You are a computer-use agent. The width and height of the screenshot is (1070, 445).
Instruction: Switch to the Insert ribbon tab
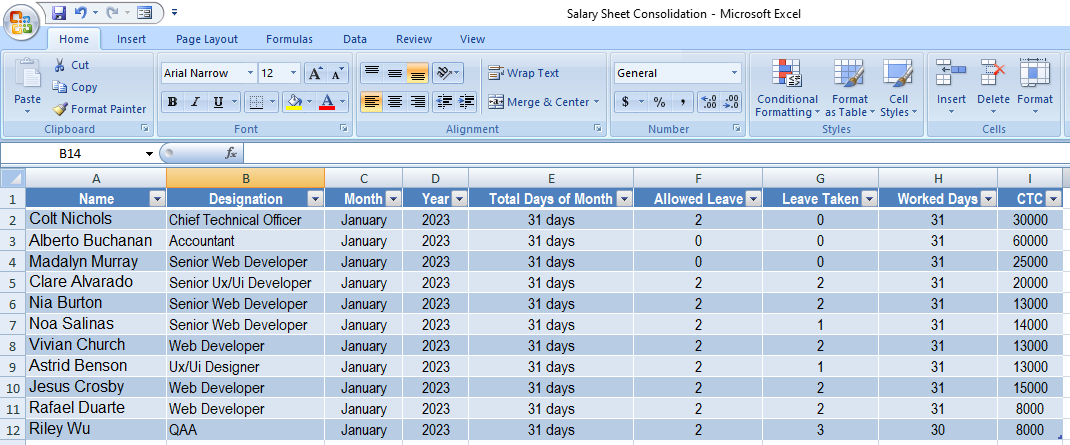tap(131, 40)
